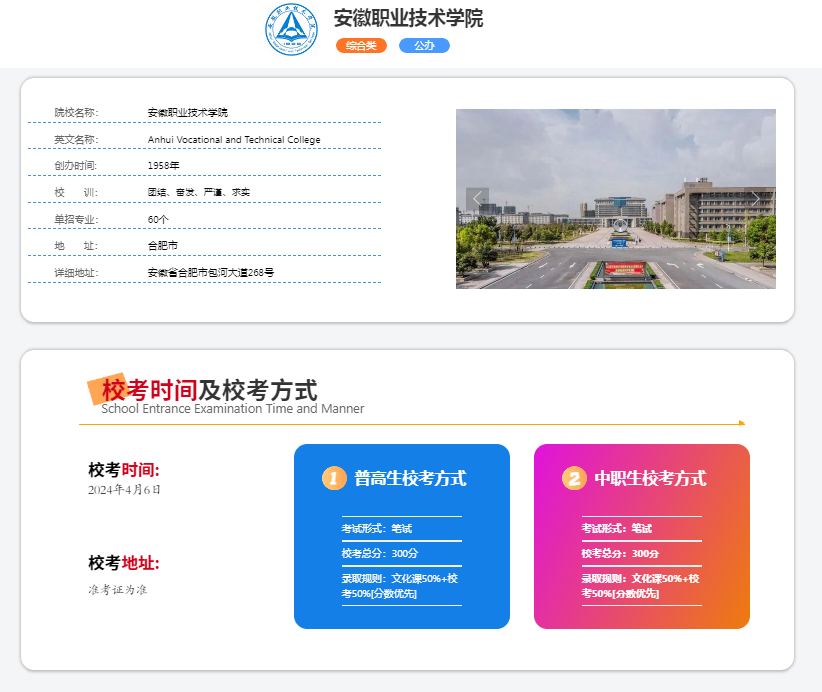Screen dimensions: 822x692
Task: Click the school motto 团结、奋发、严谨、求实
Action: click(x=199, y=192)
